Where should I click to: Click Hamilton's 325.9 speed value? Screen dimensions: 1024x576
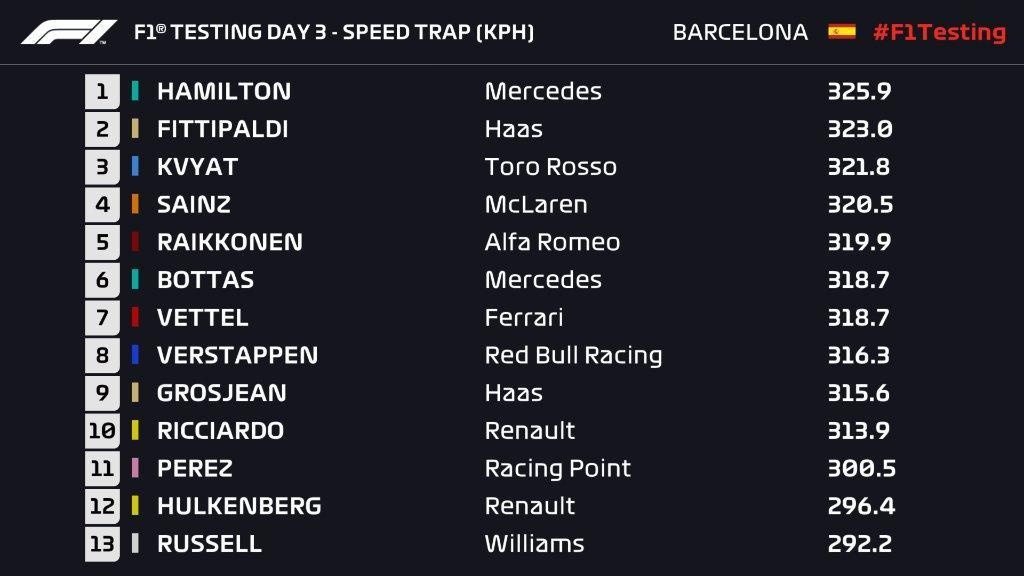[x=858, y=91]
